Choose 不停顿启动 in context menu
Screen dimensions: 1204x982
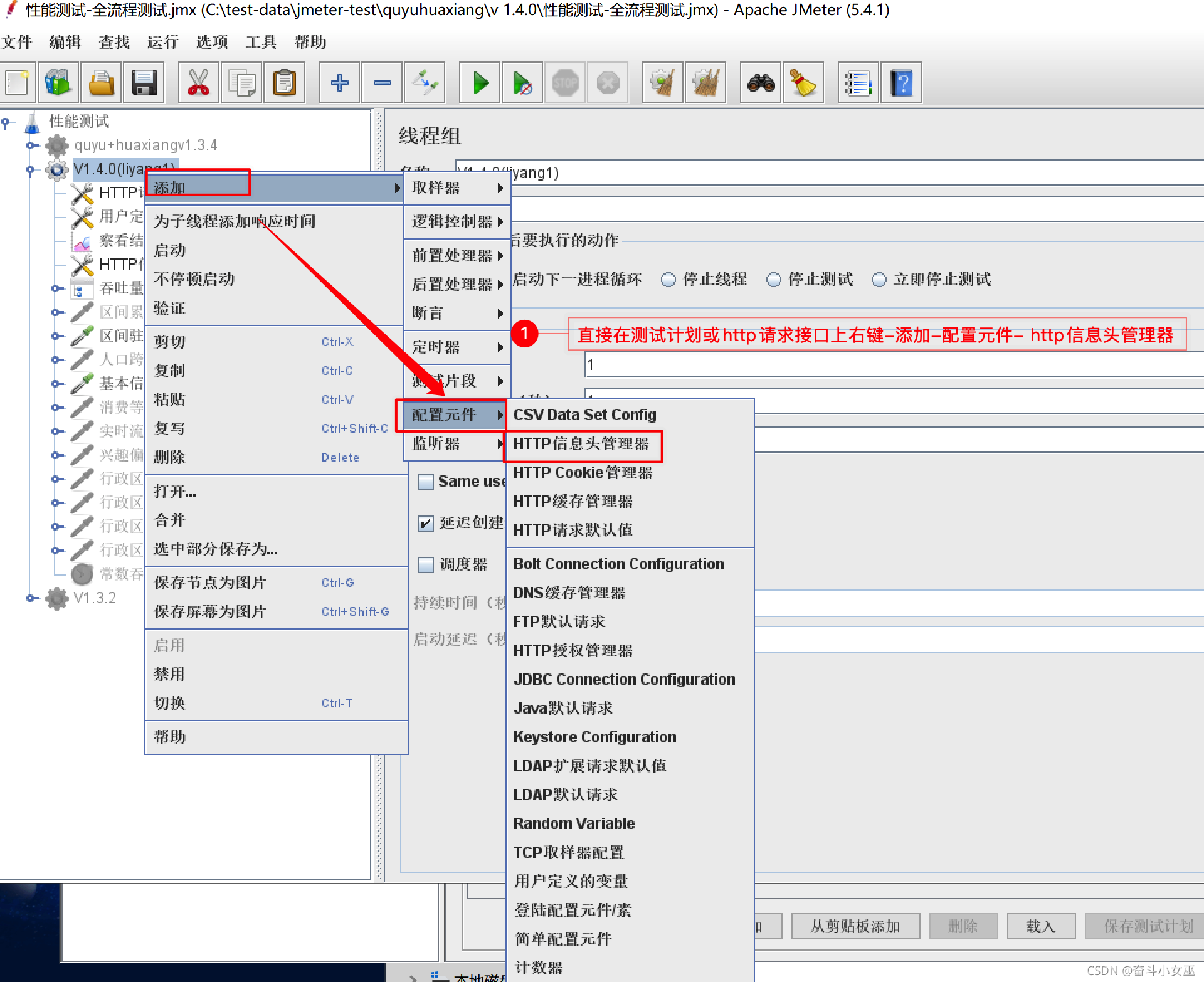point(277,279)
